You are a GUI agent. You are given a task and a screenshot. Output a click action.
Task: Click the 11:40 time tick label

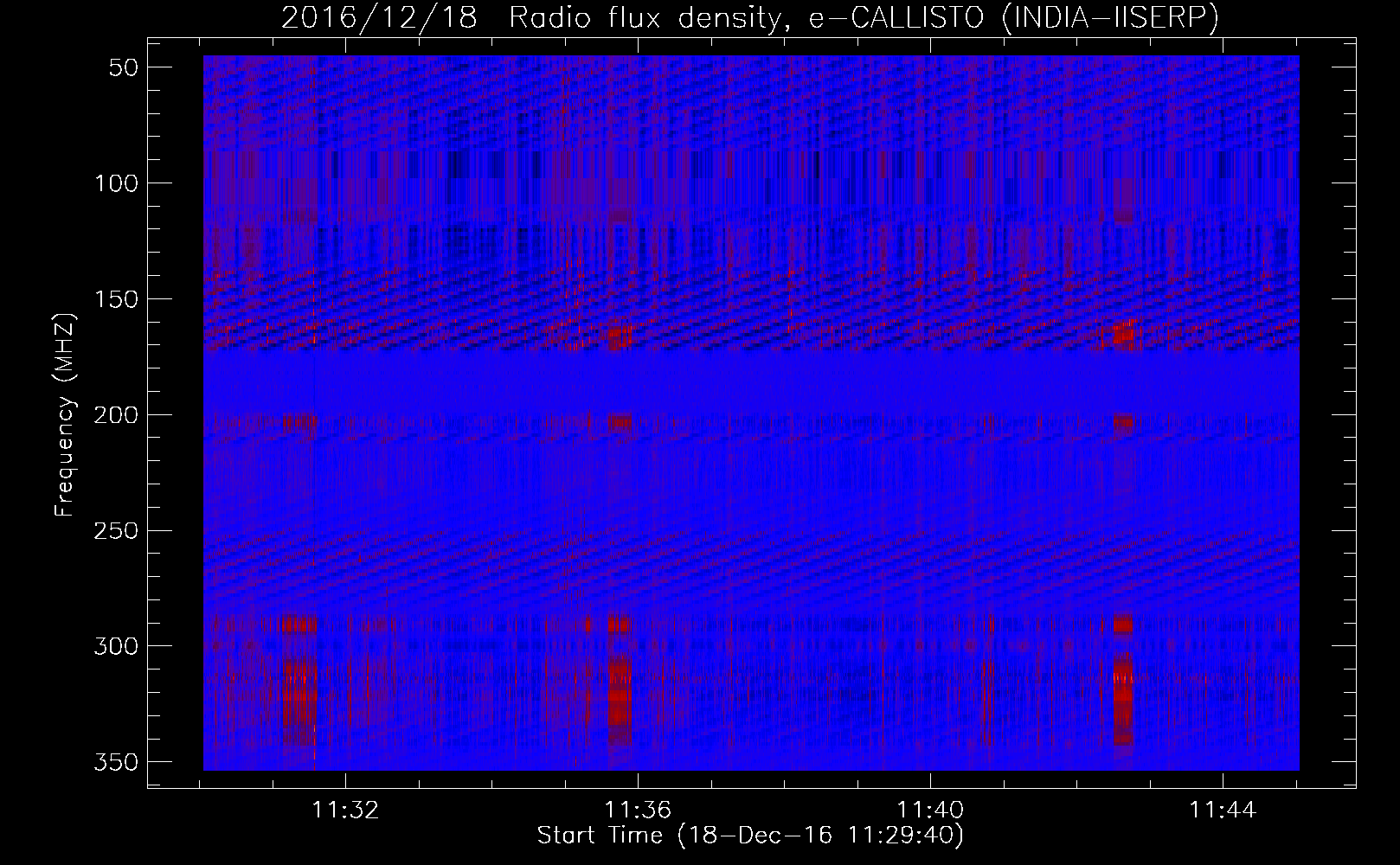click(x=930, y=810)
